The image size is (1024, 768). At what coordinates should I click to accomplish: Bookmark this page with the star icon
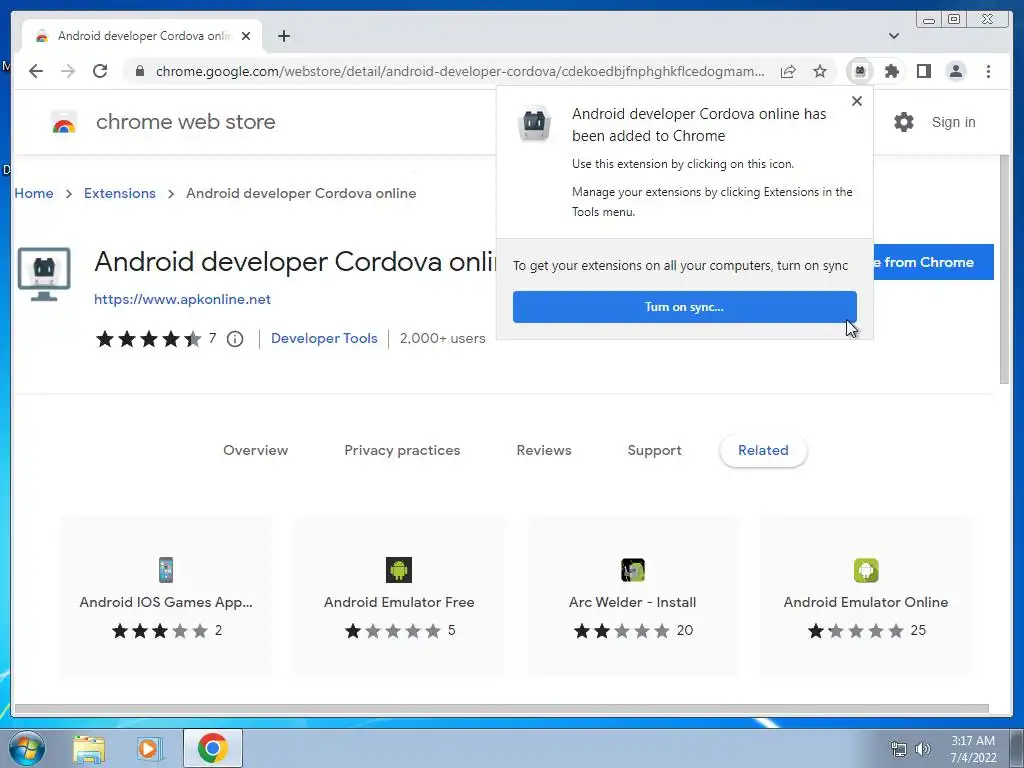click(x=820, y=71)
